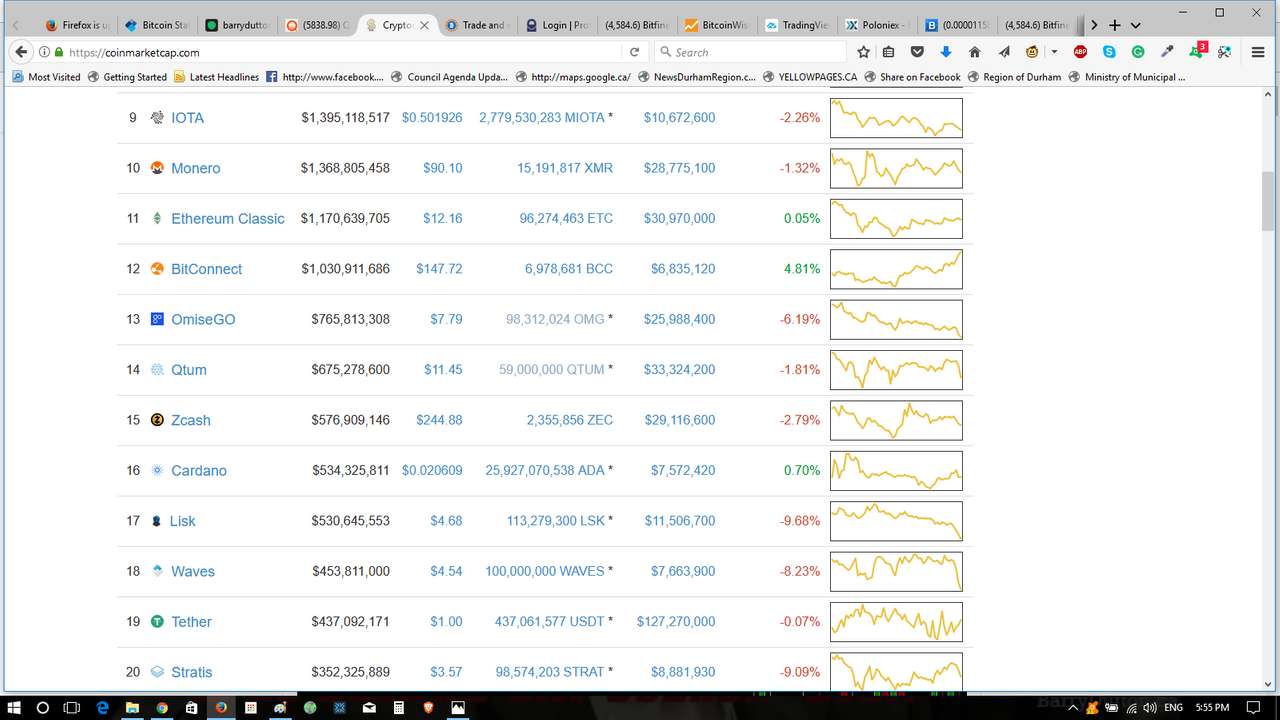Open the Downloads arrow icon
1280x720 pixels.
click(946, 52)
